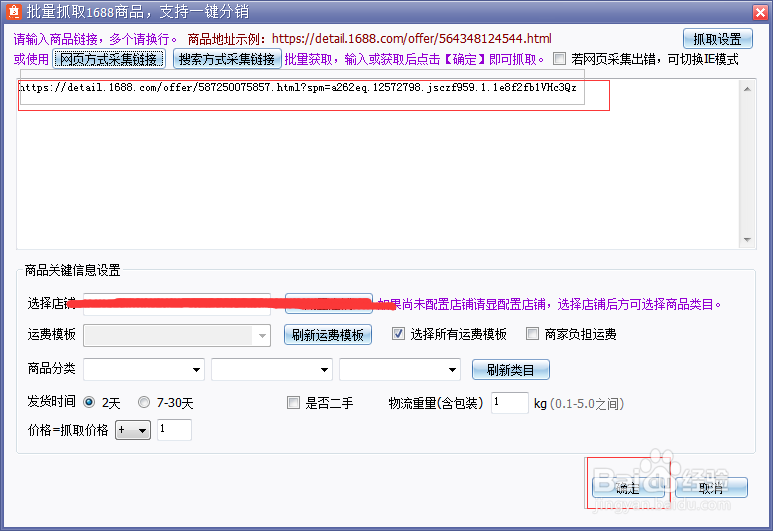Screen dimensions: 773x531
Task: Click the URL list scroll-up arrow
Action: point(747,89)
